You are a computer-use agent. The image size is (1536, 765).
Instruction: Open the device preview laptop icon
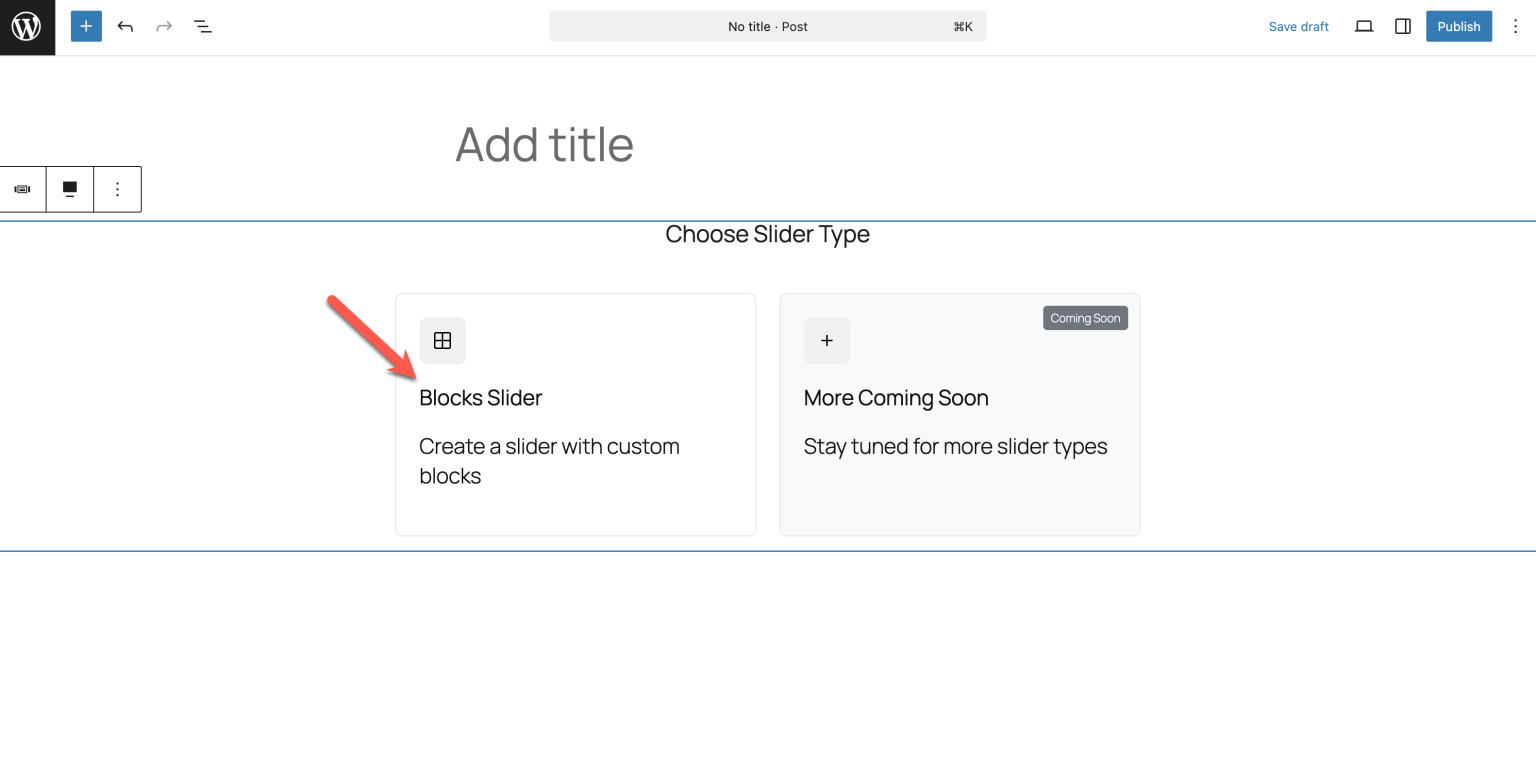pyautogui.click(x=1363, y=26)
